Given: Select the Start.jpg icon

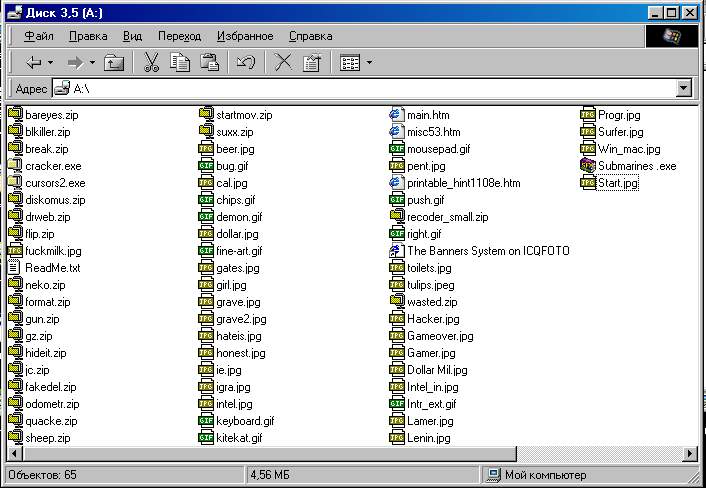Looking at the screenshot, I should [588, 183].
